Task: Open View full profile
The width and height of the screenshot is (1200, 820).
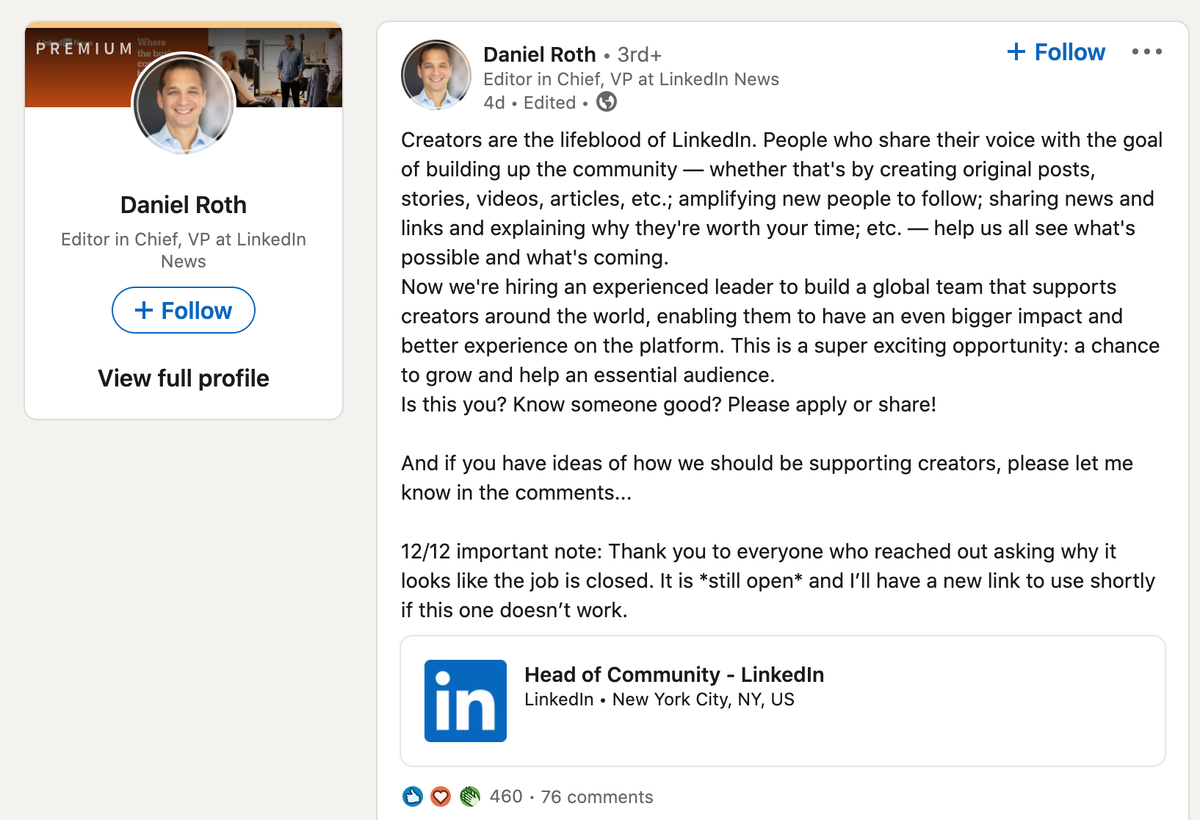Action: tap(183, 378)
